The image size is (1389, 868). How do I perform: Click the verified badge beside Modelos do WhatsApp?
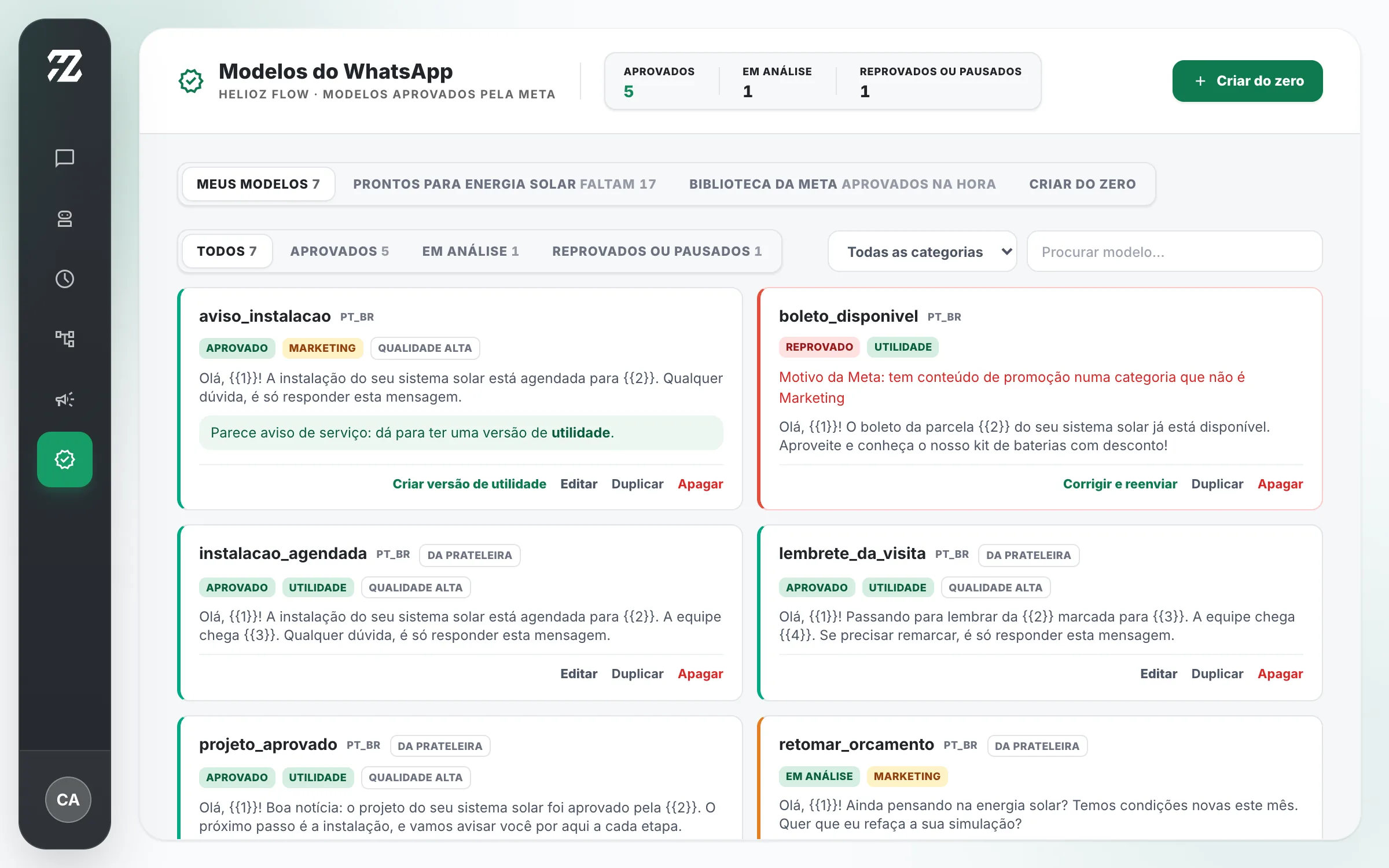[x=190, y=81]
